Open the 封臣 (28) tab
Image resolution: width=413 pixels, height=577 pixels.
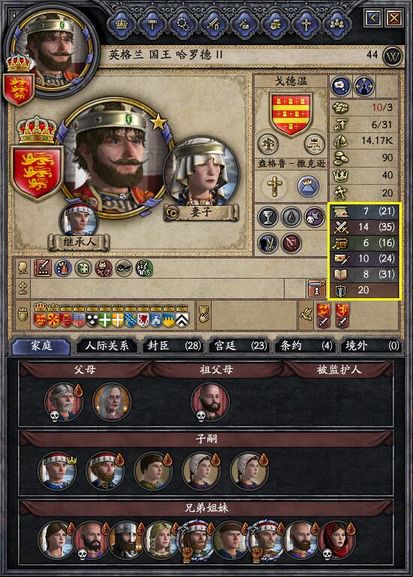[x=173, y=346]
